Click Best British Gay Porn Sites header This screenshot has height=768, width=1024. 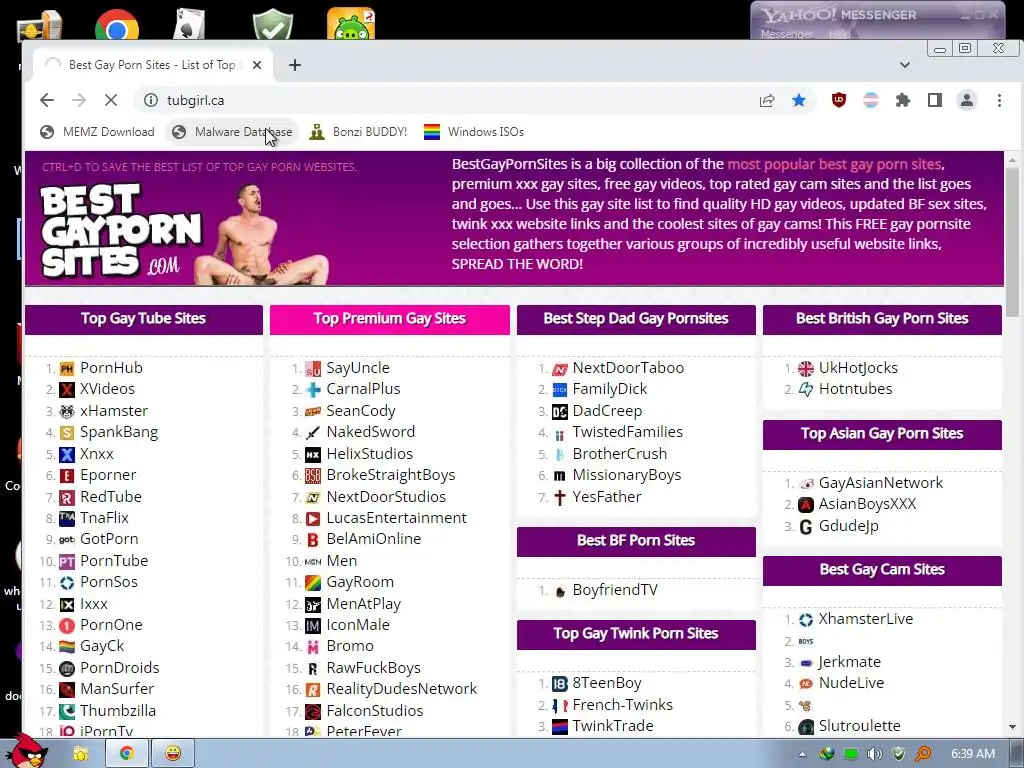882,319
